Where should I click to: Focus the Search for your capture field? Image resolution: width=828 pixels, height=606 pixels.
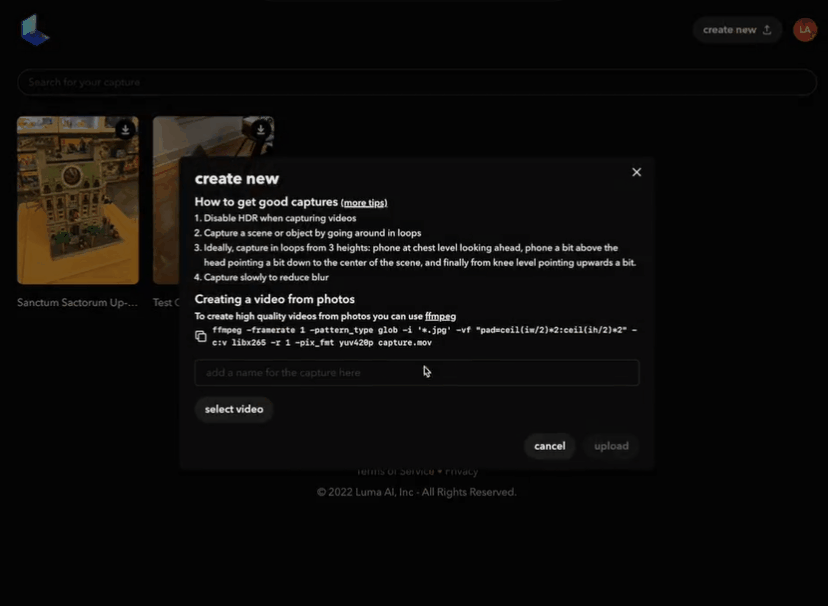click(x=417, y=82)
